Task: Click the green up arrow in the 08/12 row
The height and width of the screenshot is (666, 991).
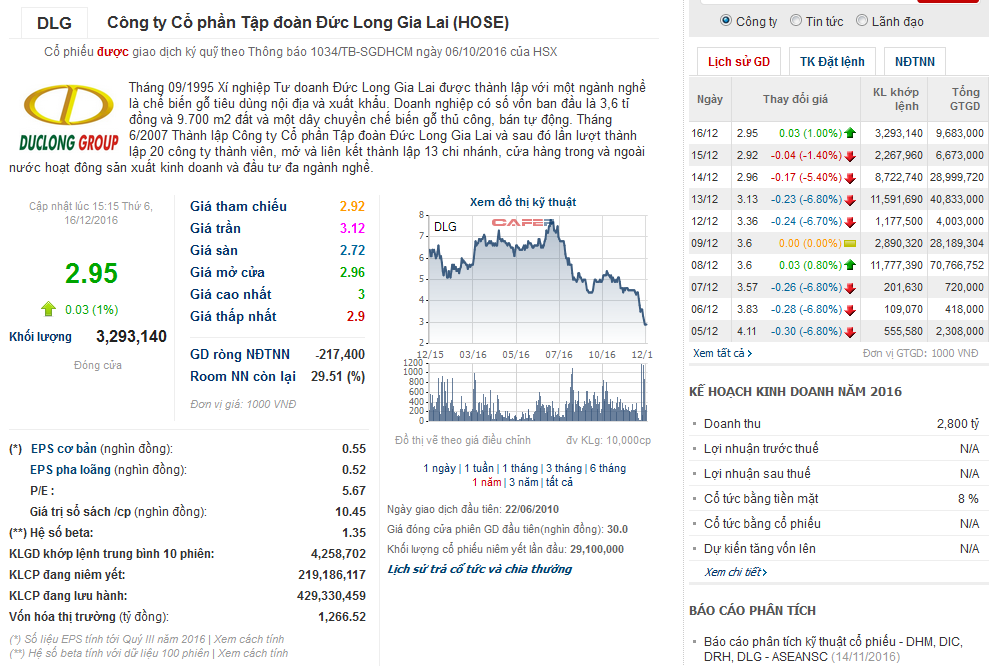Action: (849, 265)
